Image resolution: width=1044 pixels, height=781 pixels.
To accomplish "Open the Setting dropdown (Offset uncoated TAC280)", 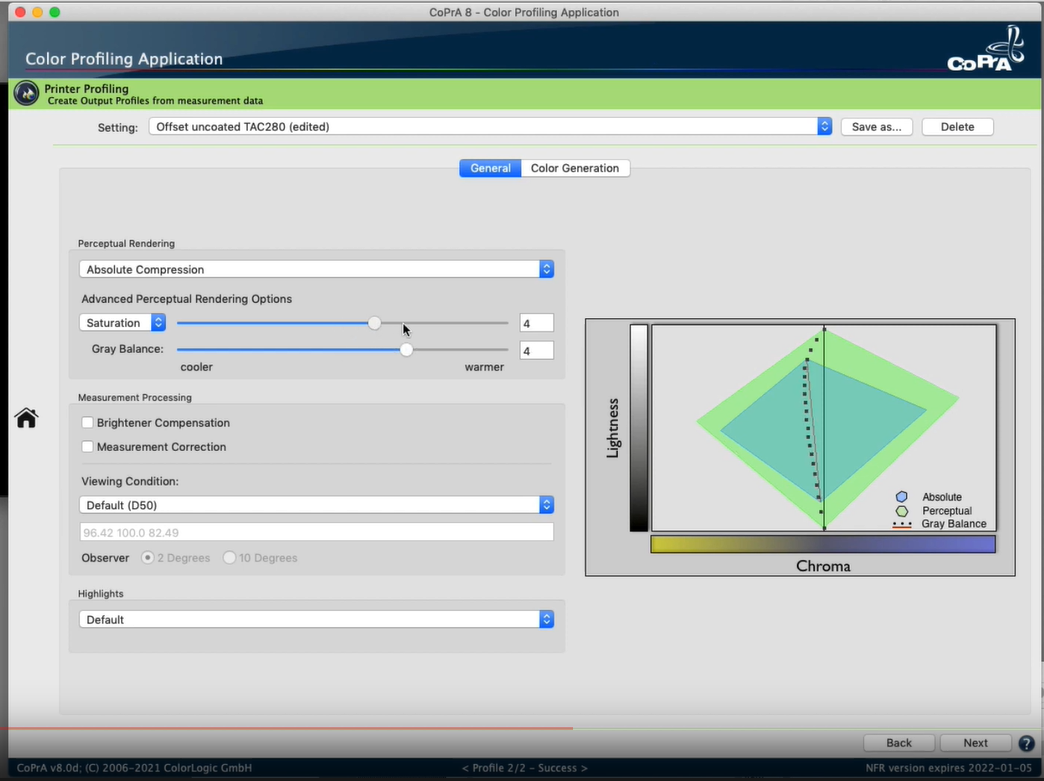I will [490, 127].
